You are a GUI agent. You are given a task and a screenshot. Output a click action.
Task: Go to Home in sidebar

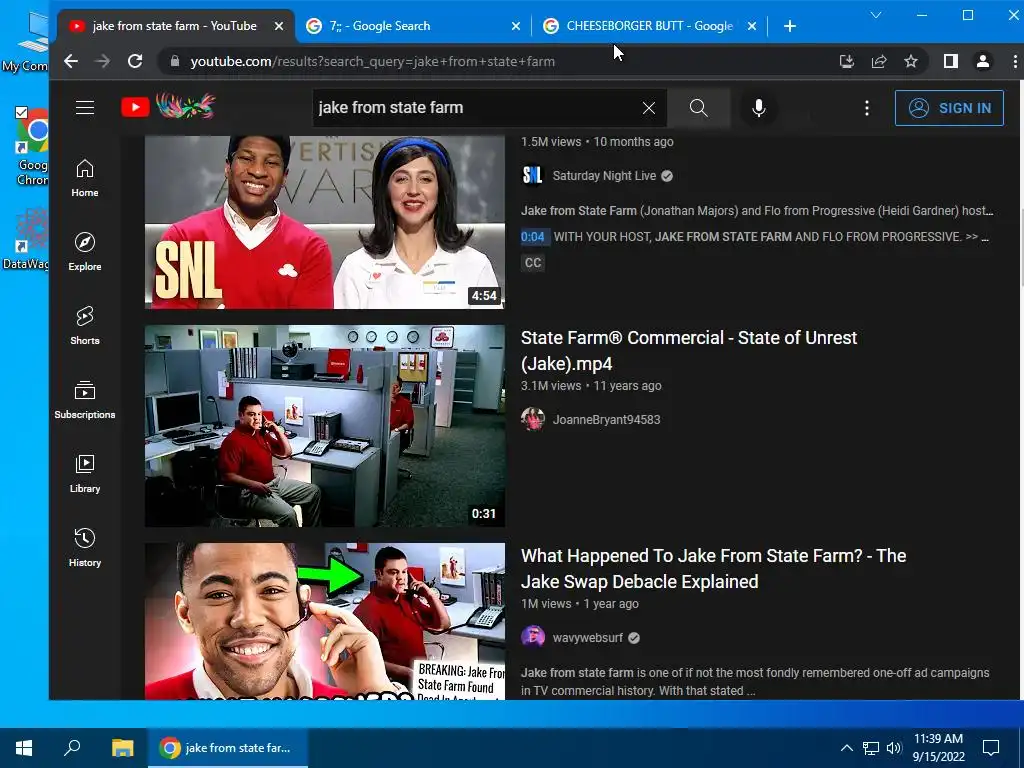tap(85, 178)
